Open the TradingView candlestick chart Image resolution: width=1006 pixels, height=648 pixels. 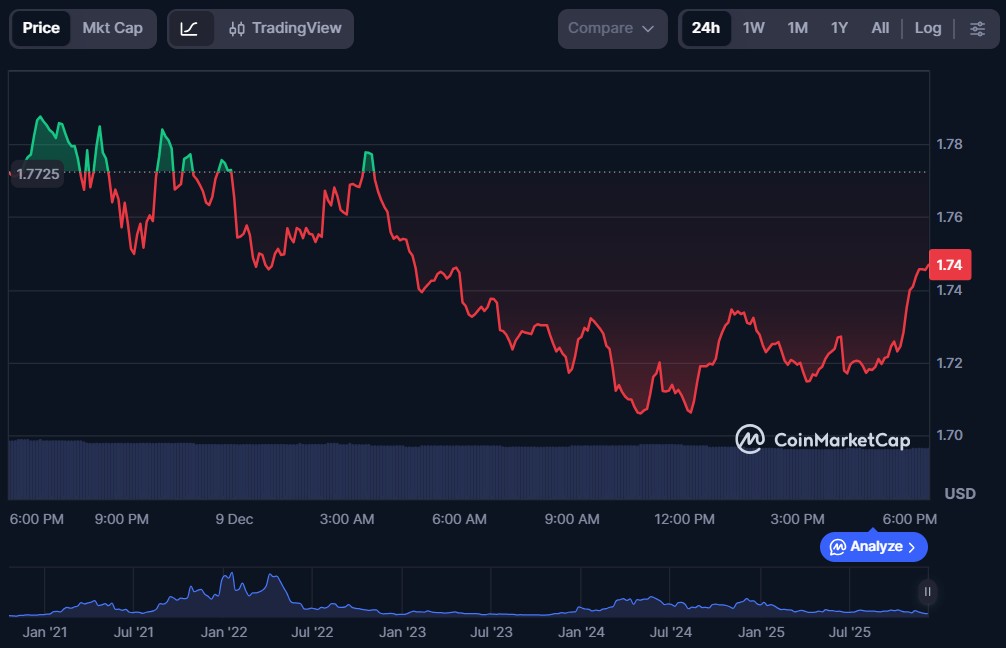pos(285,28)
